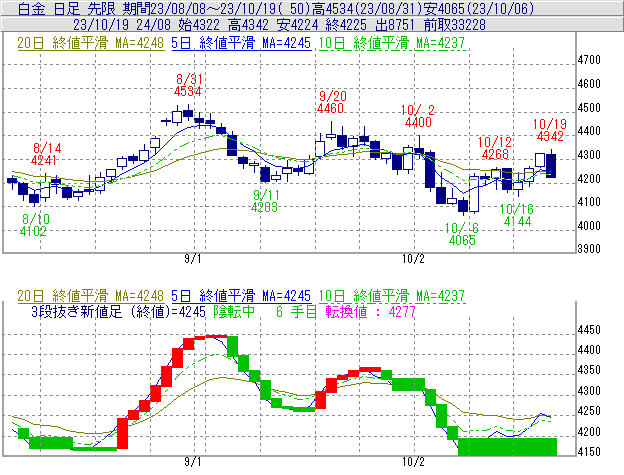This screenshot has height=475, width=624.
Task: Click the 8/31 4534 high price label
Action: tap(188, 85)
